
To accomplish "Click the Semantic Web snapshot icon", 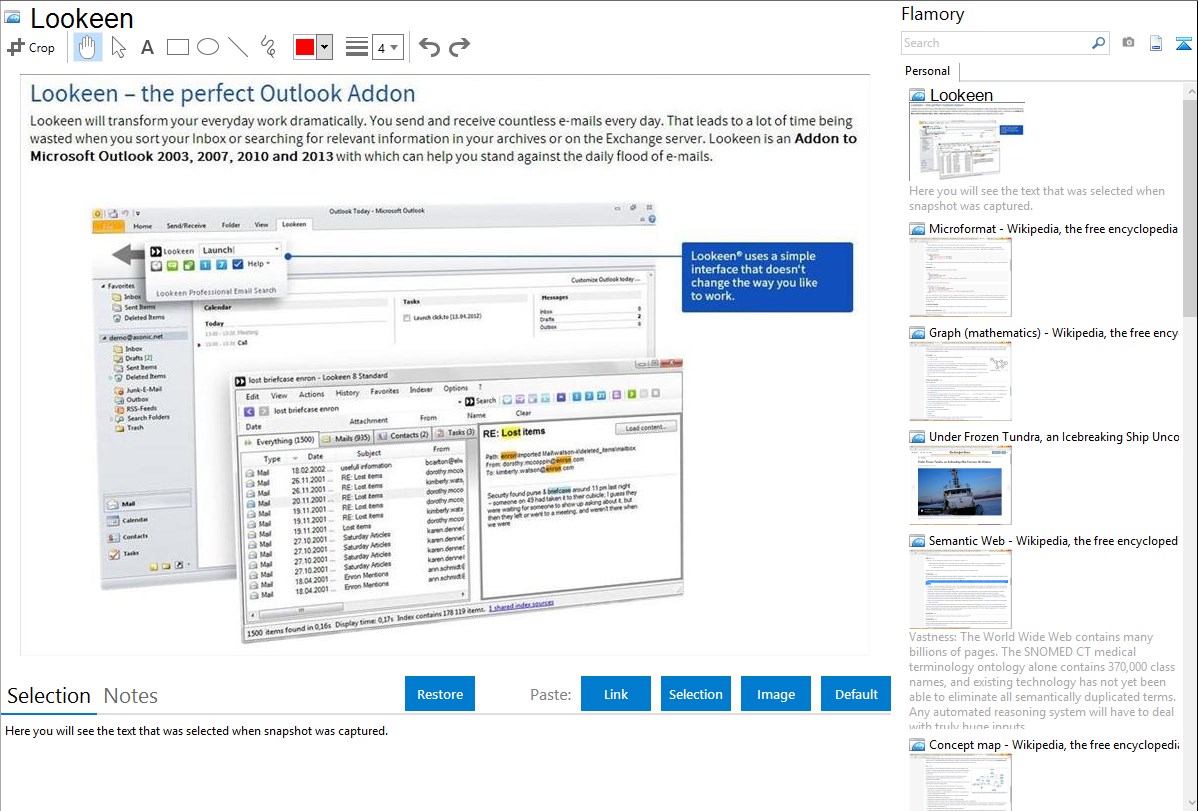I will (x=917, y=540).
